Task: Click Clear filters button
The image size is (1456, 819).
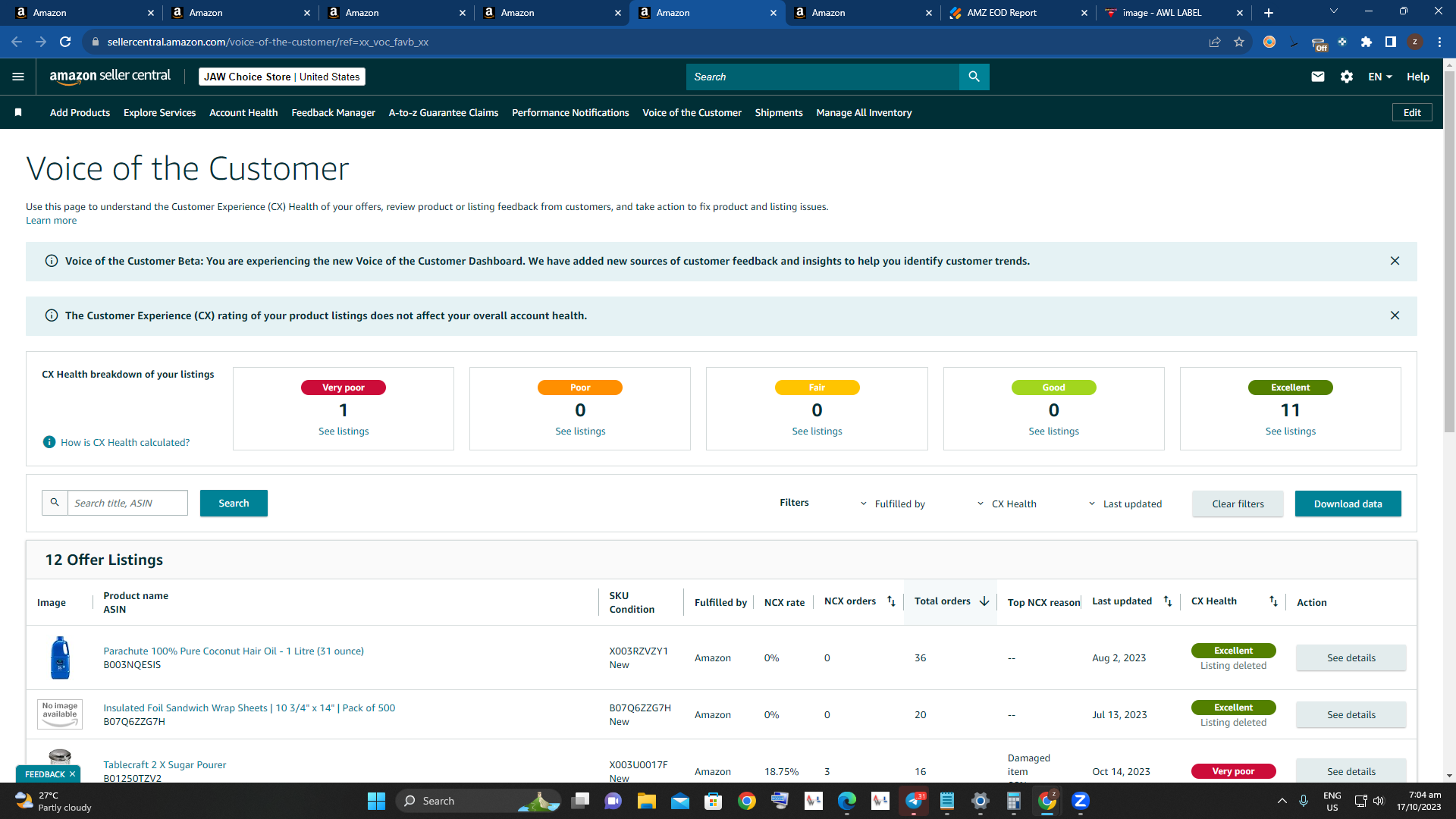Action: (1238, 504)
